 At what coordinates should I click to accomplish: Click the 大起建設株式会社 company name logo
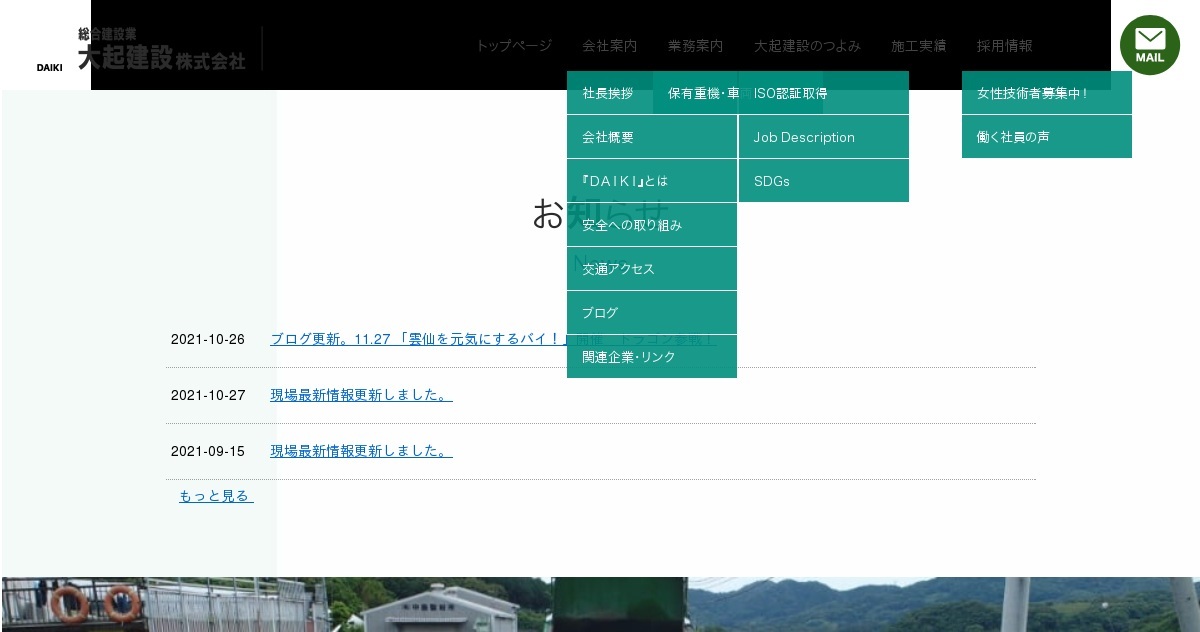coord(161,49)
